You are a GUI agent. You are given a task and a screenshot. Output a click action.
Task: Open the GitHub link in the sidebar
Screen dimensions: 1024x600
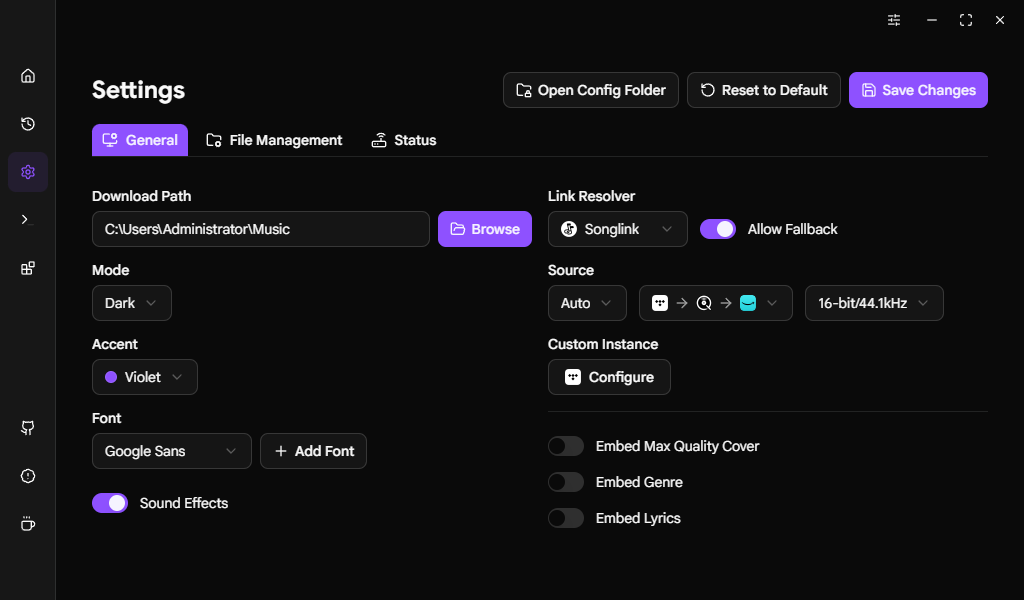pyautogui.click(x=27, y=428)
